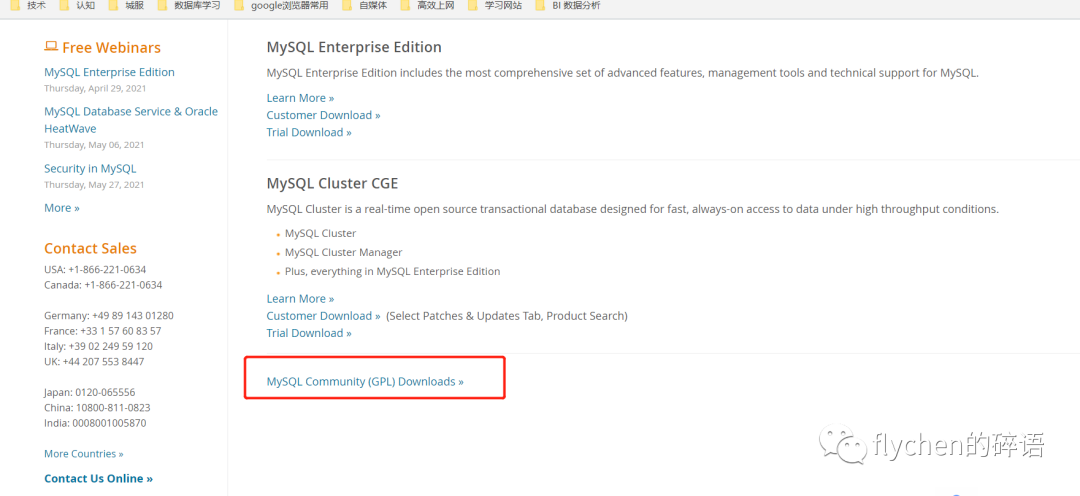Image resolution: width=1080 pixels, height=496 pixels.
Task: Open MySQL Enterprise Edition webinar link
Action: 109,72
